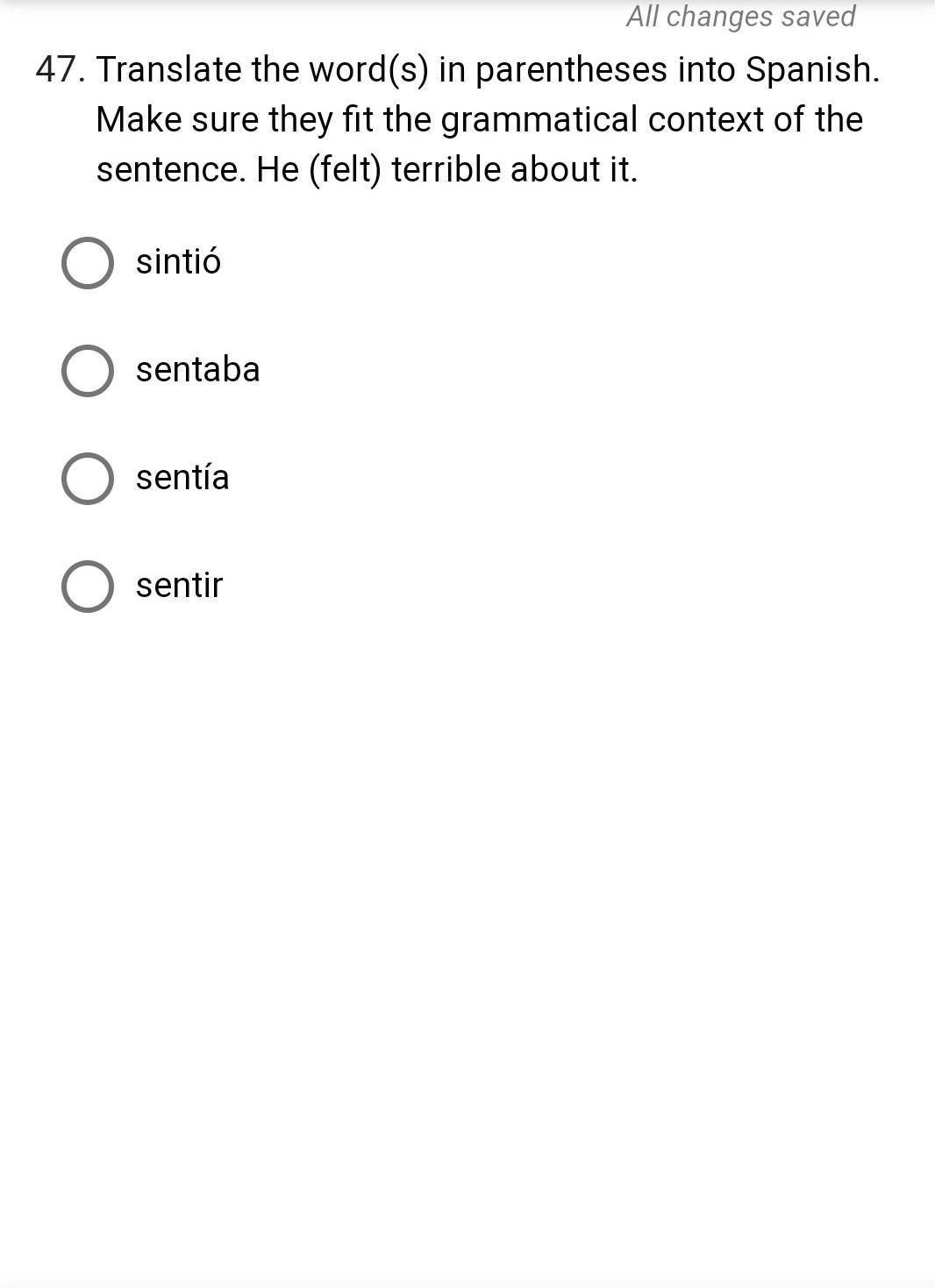The height and width of the screenshot is (1288, 935).
Task: Mark the sentía radio circle
Action: [88, 479]
